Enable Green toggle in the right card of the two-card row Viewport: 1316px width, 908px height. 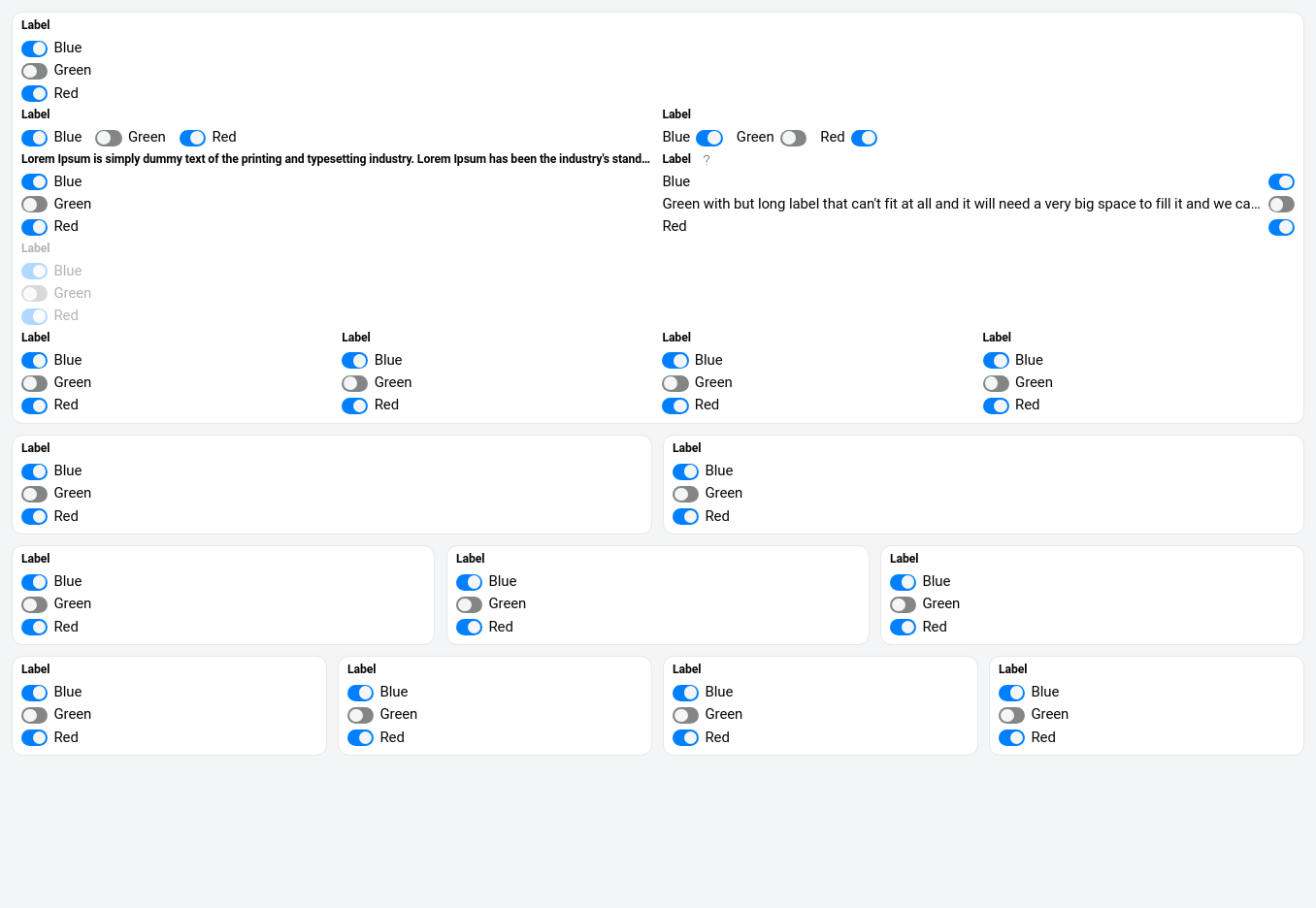point(686,495)
